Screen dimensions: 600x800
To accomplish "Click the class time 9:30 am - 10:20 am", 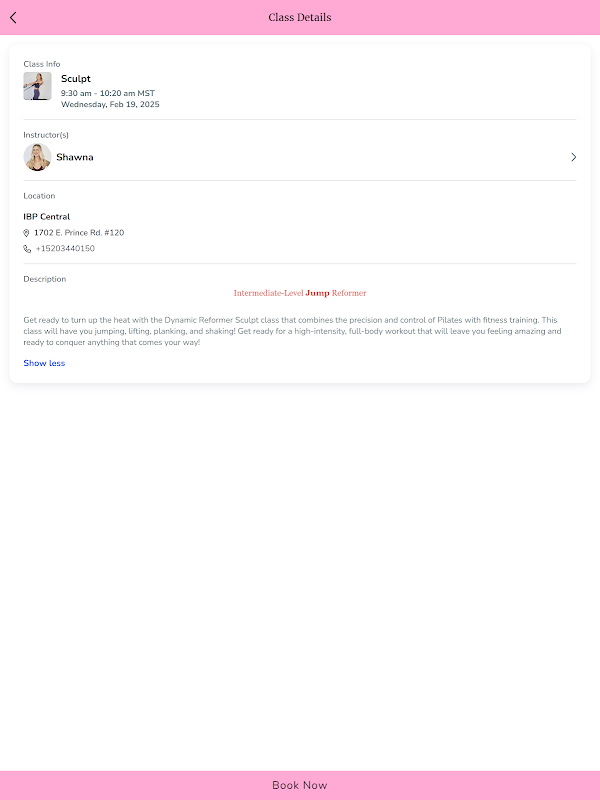I will (x=107, y=93).
